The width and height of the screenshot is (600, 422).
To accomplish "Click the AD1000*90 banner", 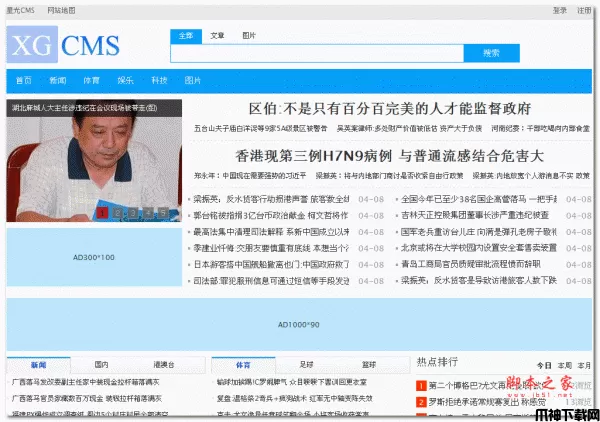I will tap(298, 325).
